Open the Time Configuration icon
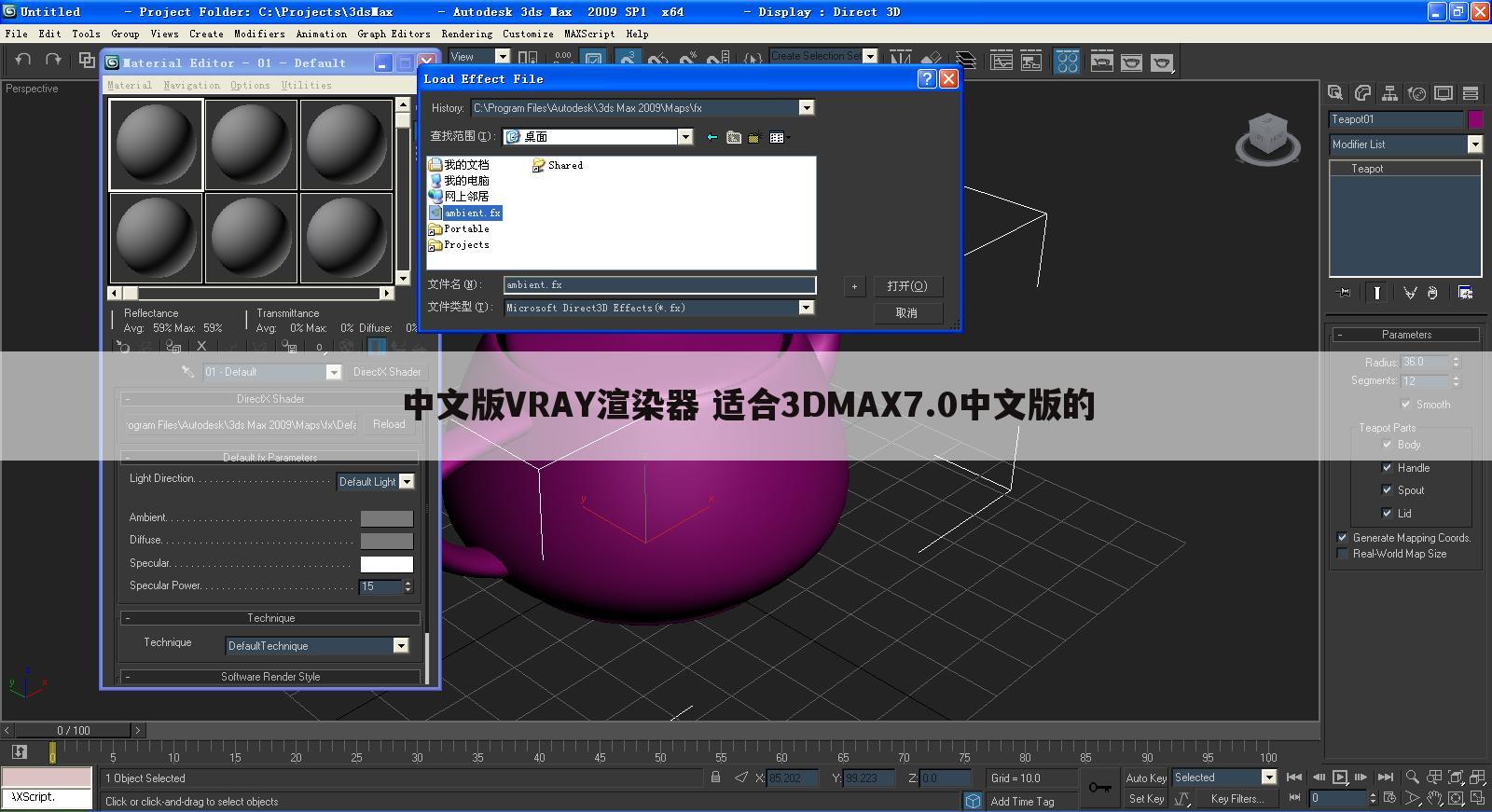 [1390, 799]
